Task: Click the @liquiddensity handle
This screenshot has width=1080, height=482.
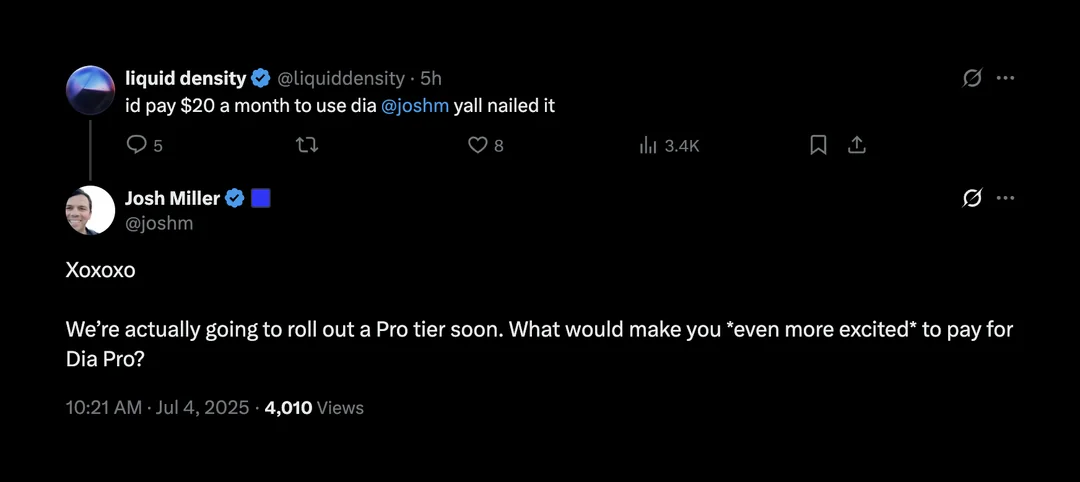Action: click(x=341, y=78)
